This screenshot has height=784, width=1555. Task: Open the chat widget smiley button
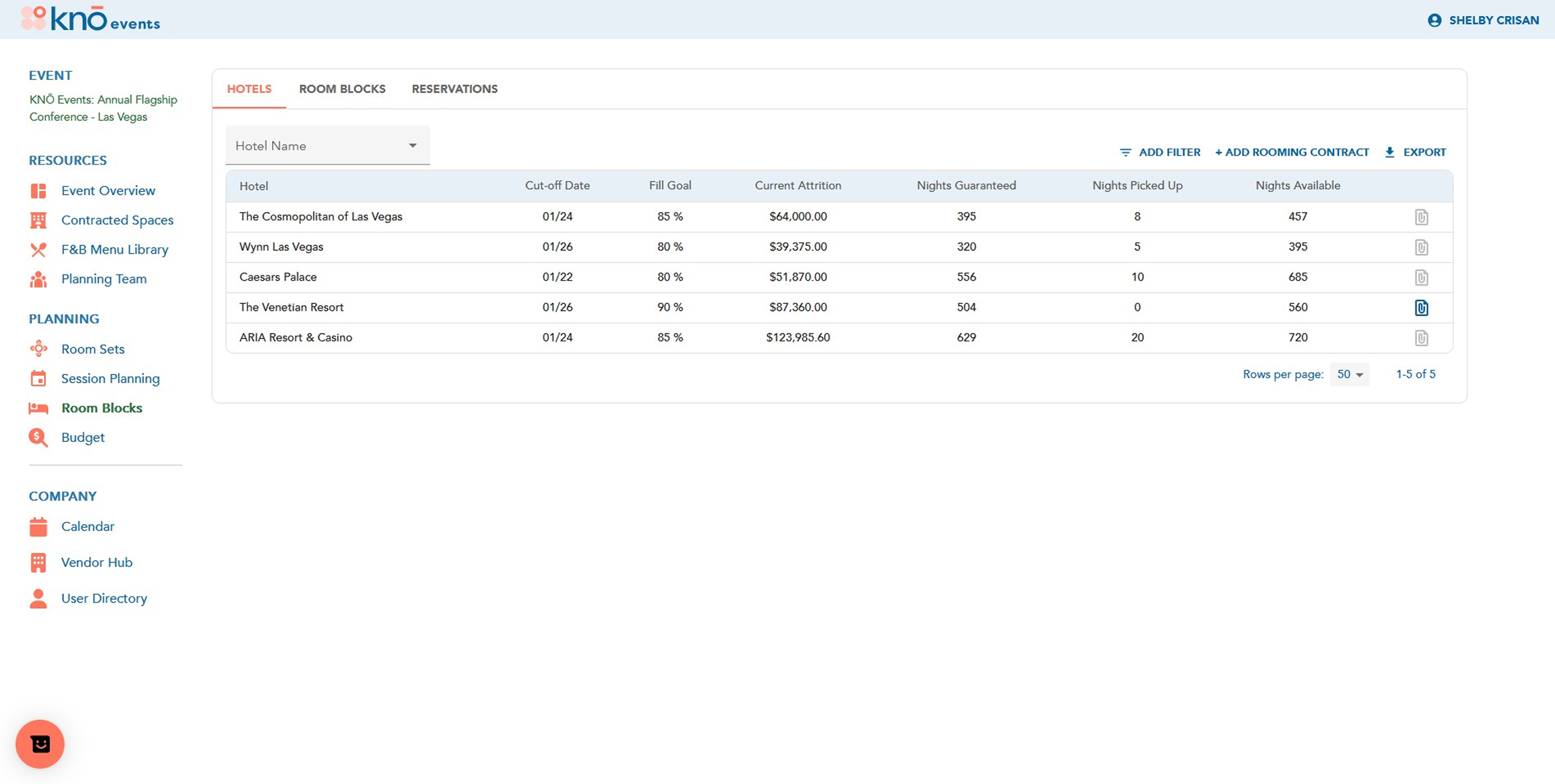[40, 744]
